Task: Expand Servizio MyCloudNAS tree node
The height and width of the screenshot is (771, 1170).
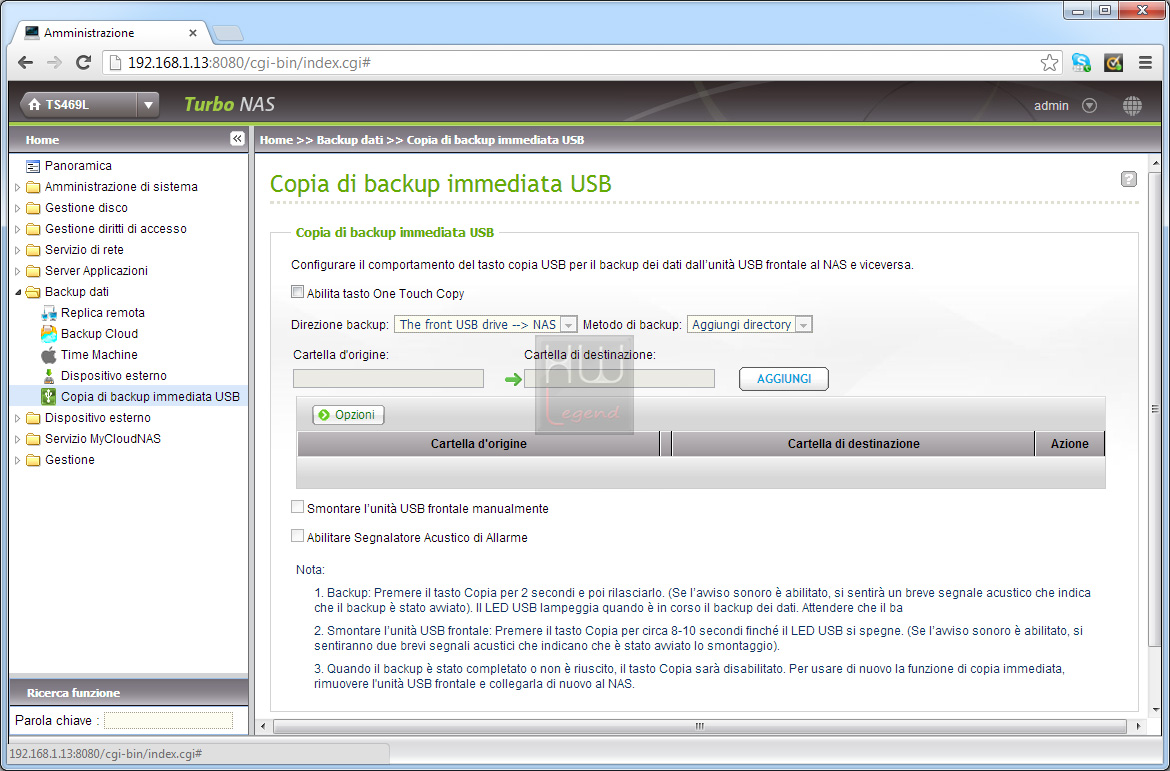Action: (x=18, y=439)
